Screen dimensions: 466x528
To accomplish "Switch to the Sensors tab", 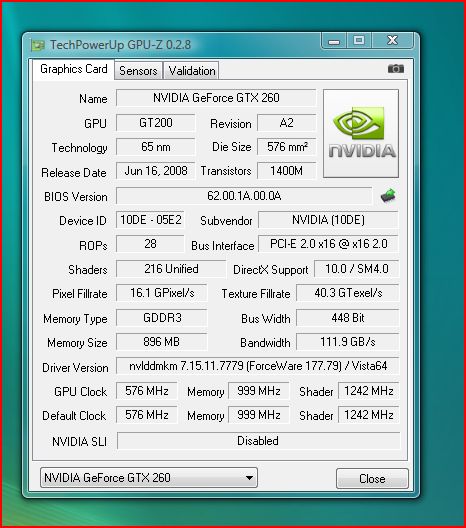I will 138,71.
